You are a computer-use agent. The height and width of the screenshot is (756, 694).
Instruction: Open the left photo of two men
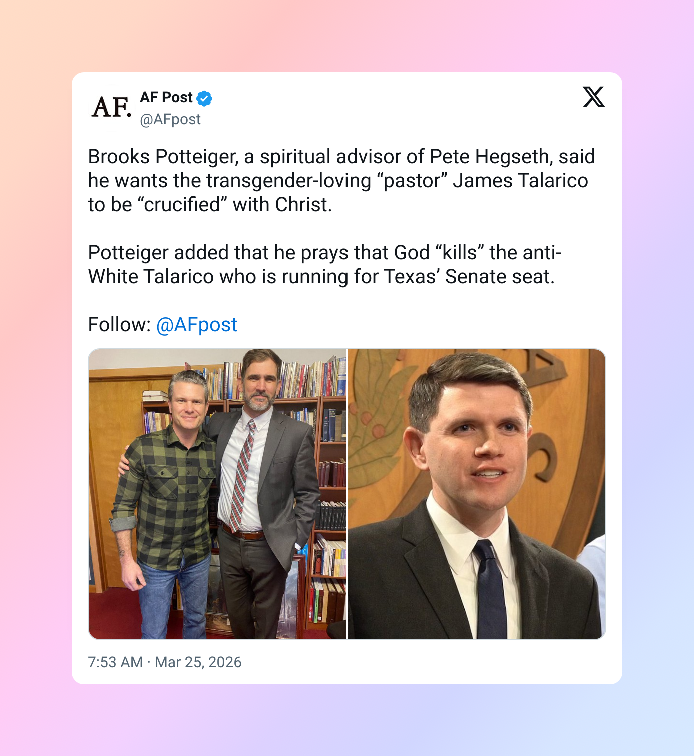coord(217,494)
